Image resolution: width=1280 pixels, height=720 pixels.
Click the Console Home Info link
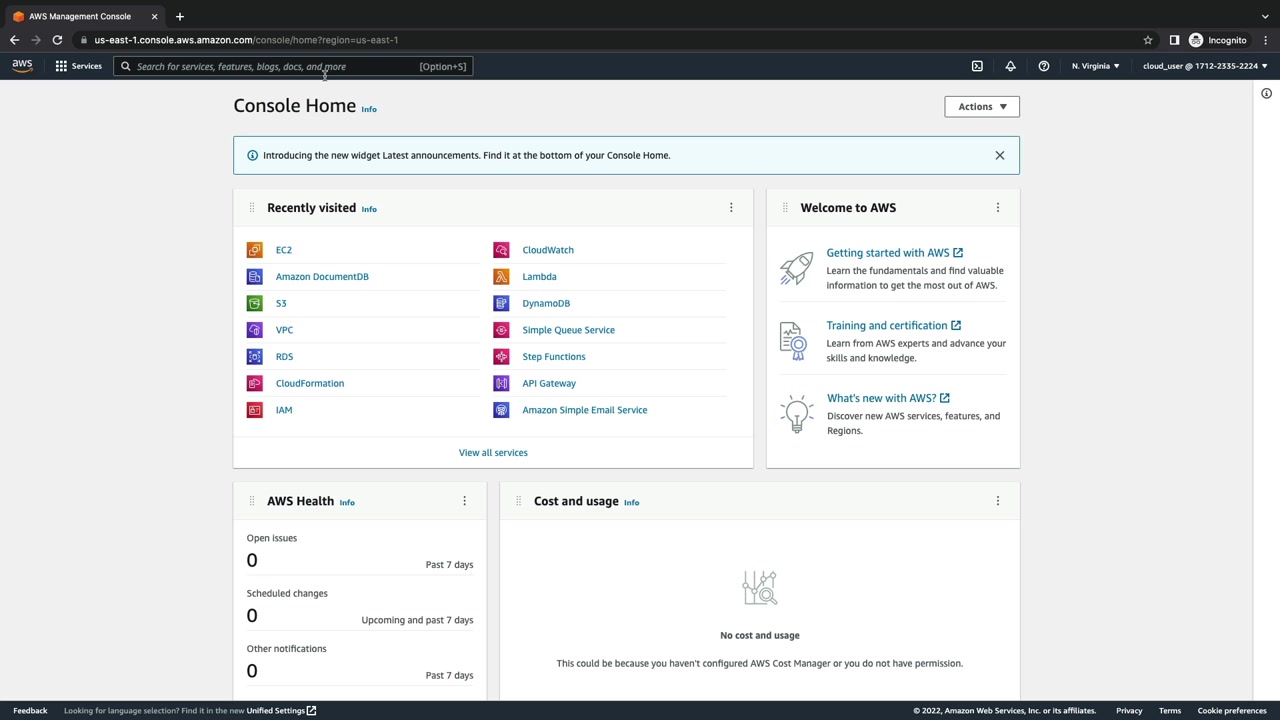(369, 109)
